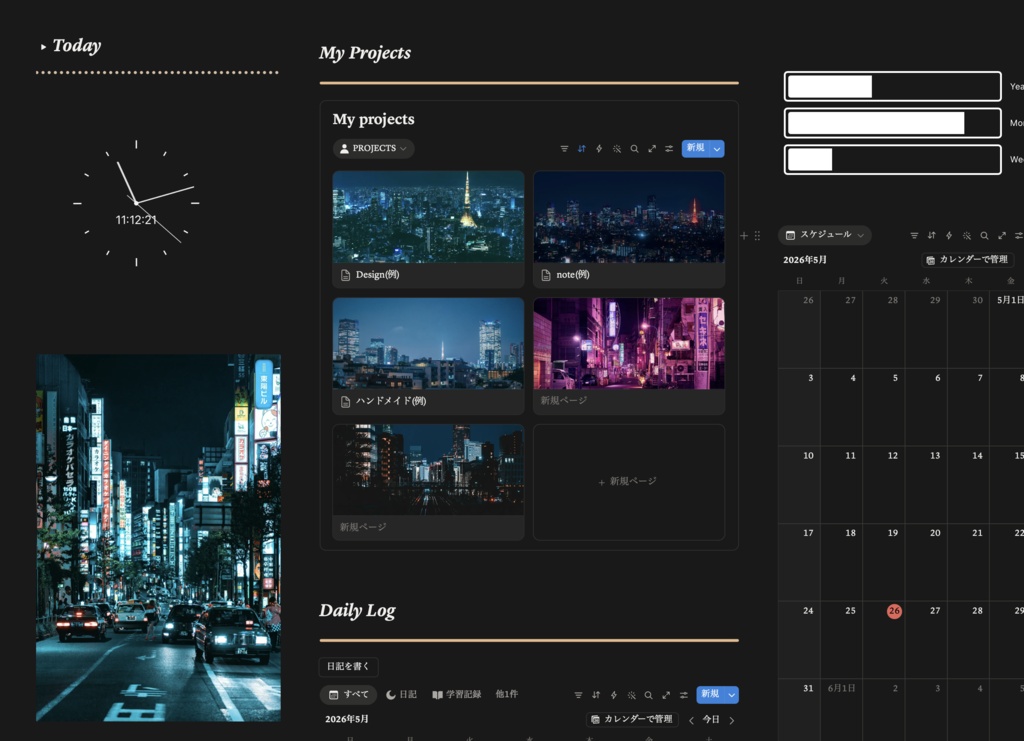The width and height of the screenshot is (1024, 741).
Task: Search within the Daily Log database
Action: click(x=648, y=695)
